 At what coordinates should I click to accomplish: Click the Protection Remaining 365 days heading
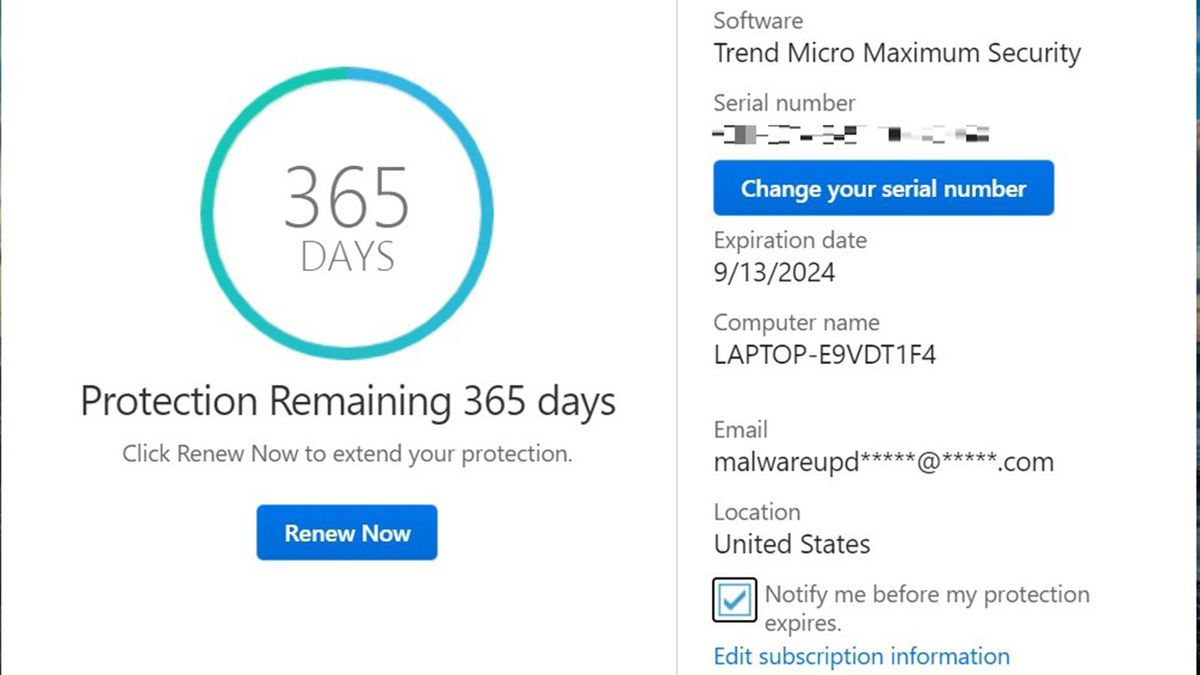(x=347, y=401)
